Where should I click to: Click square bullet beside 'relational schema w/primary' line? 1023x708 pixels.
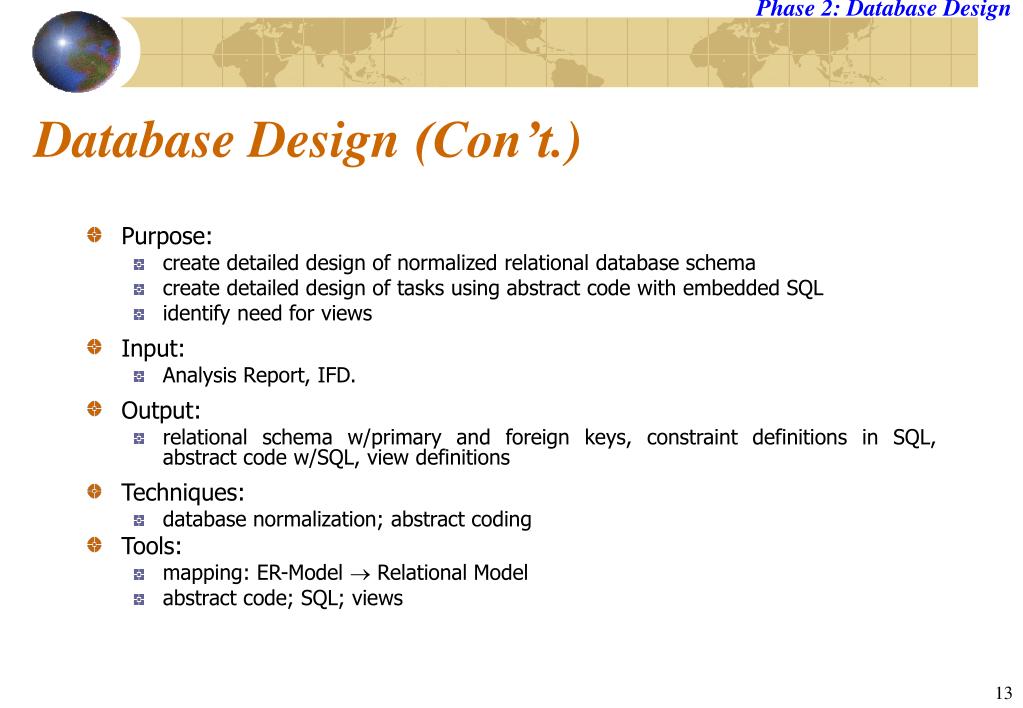[x=139, y=439]
